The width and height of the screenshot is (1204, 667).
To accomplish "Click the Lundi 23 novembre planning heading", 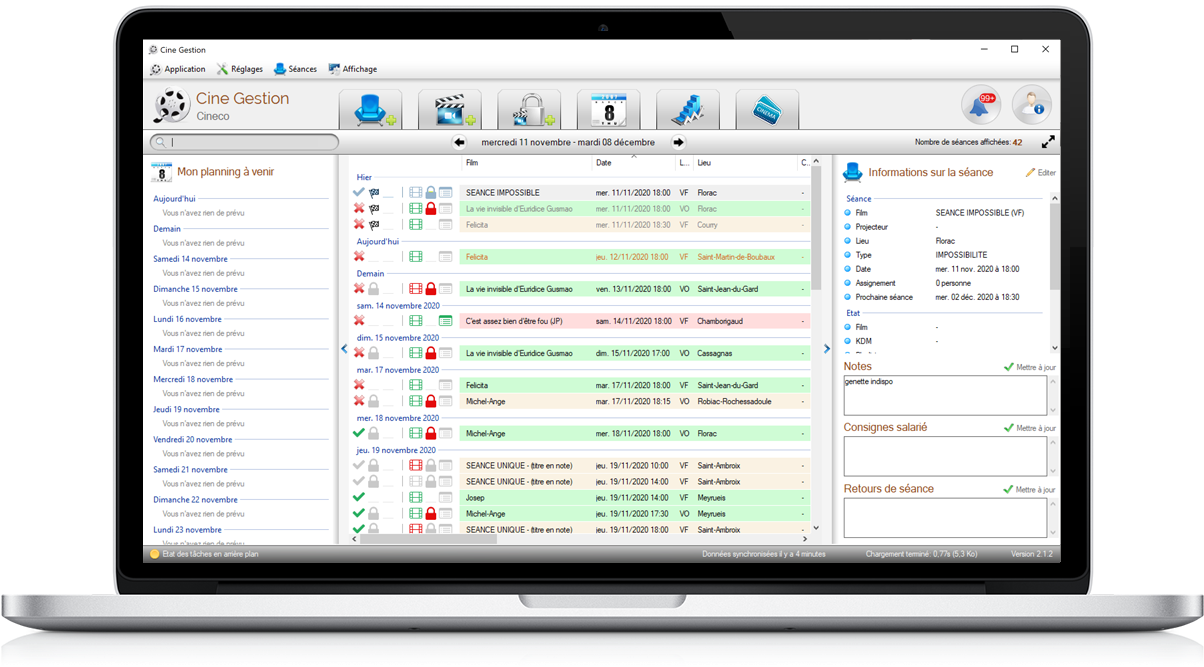I will coord(187,529).
